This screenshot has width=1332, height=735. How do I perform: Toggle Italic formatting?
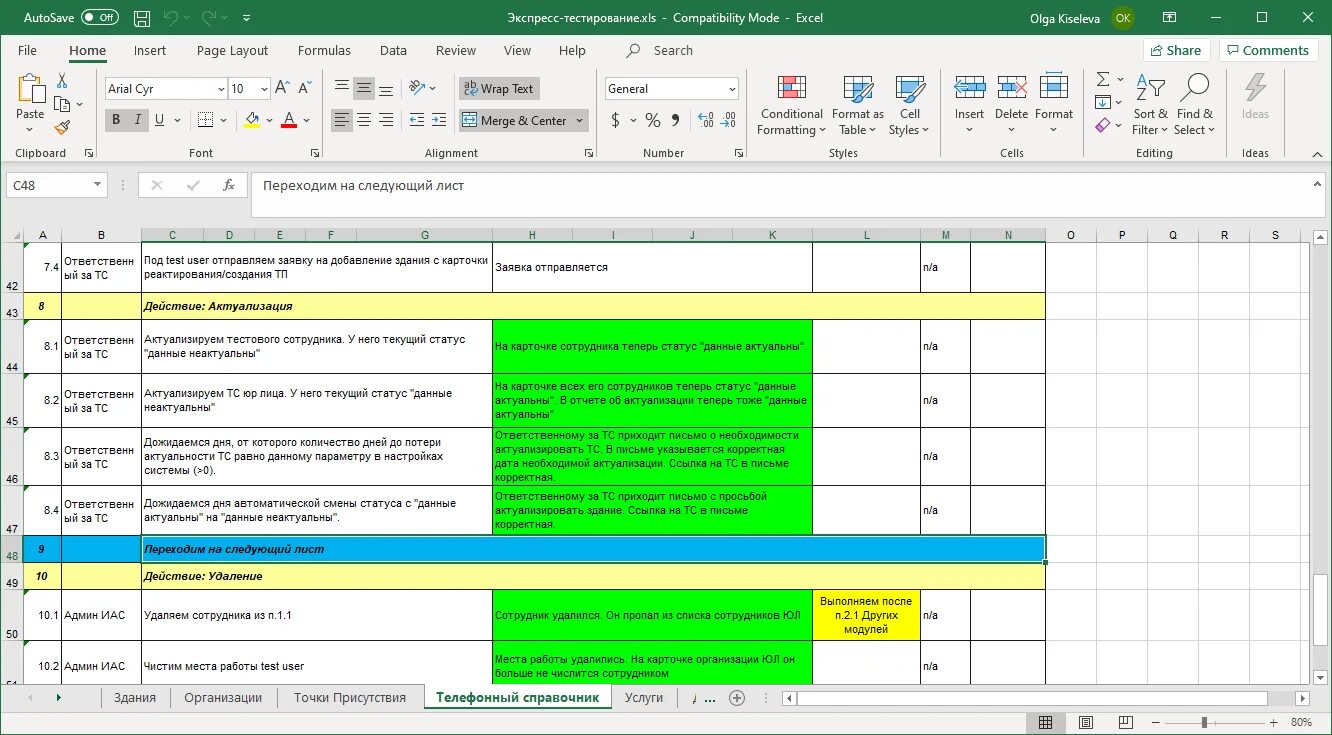pyautogui.click(x=137, y=120)
